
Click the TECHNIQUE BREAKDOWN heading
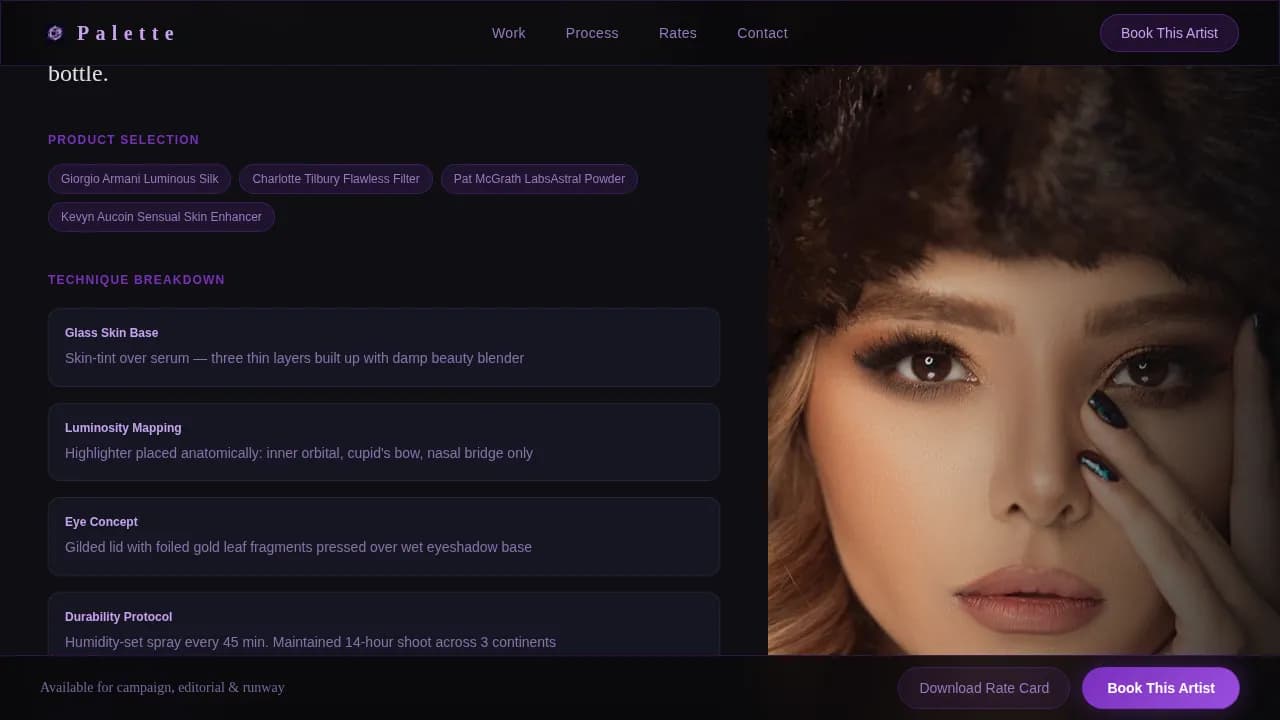136,280
